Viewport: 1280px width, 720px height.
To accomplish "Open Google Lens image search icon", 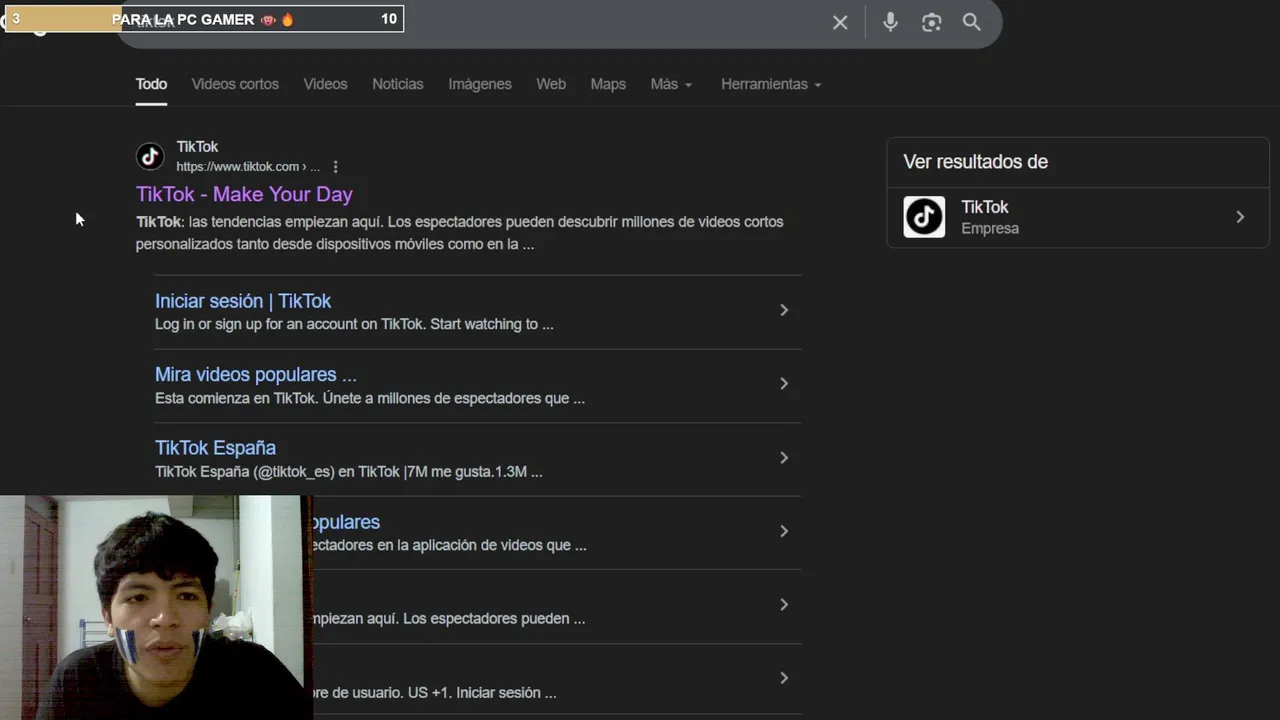I will pyautogui.click(x=931, y=22).
